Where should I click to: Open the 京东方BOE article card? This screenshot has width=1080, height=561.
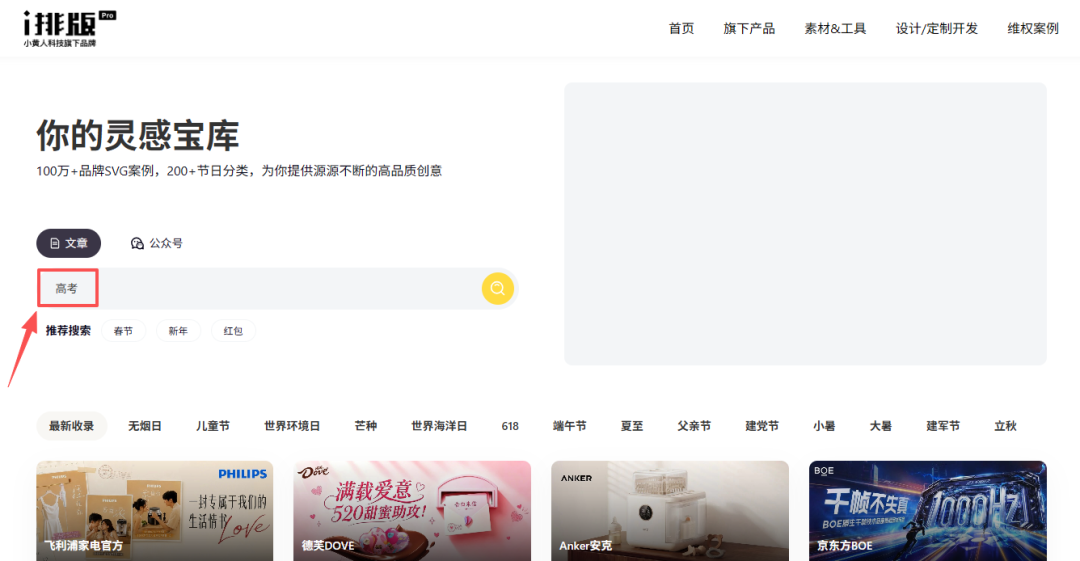click(x=928, y=511)
